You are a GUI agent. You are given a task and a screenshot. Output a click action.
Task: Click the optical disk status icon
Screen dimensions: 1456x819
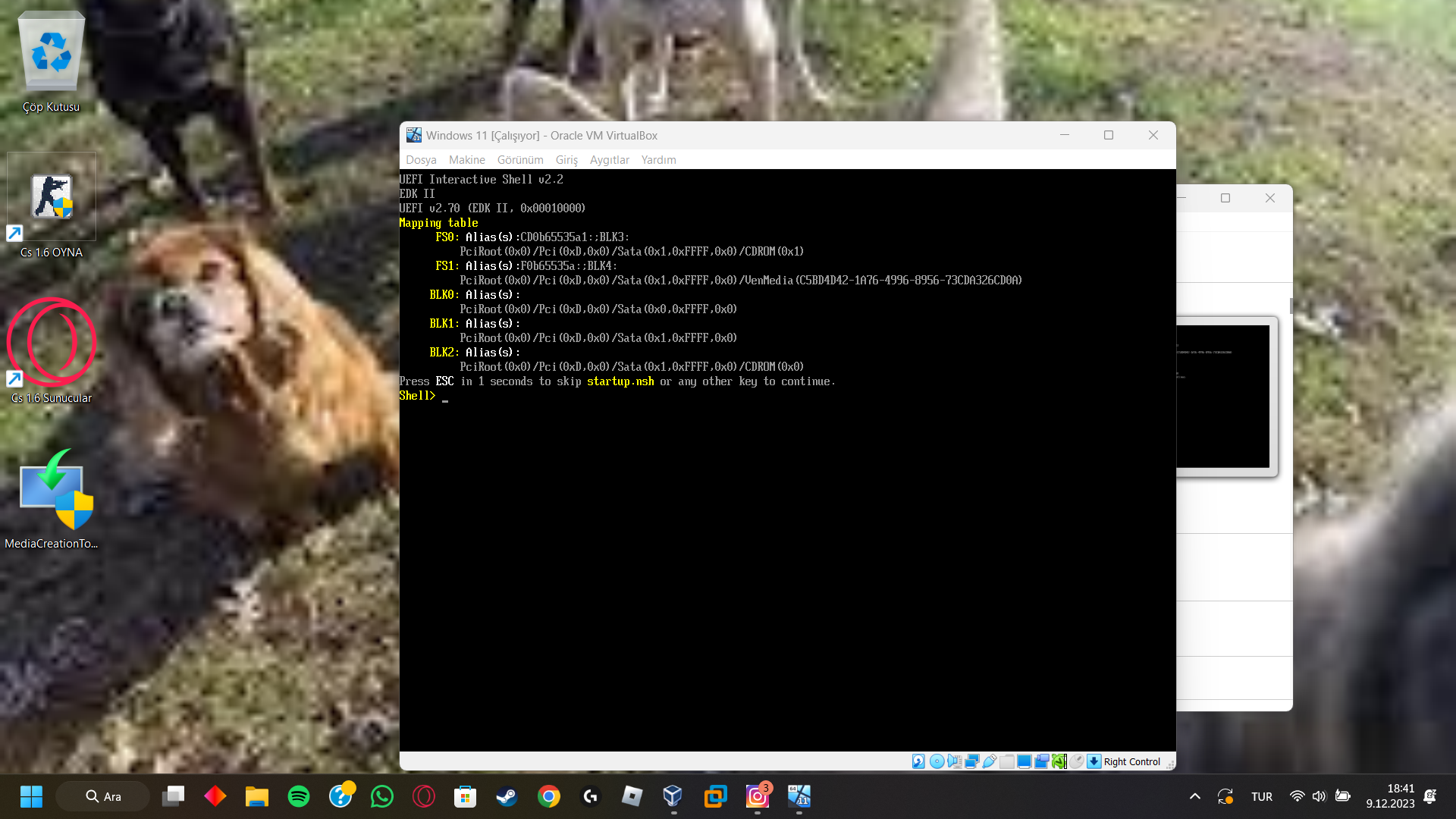[x=937, y=761]
